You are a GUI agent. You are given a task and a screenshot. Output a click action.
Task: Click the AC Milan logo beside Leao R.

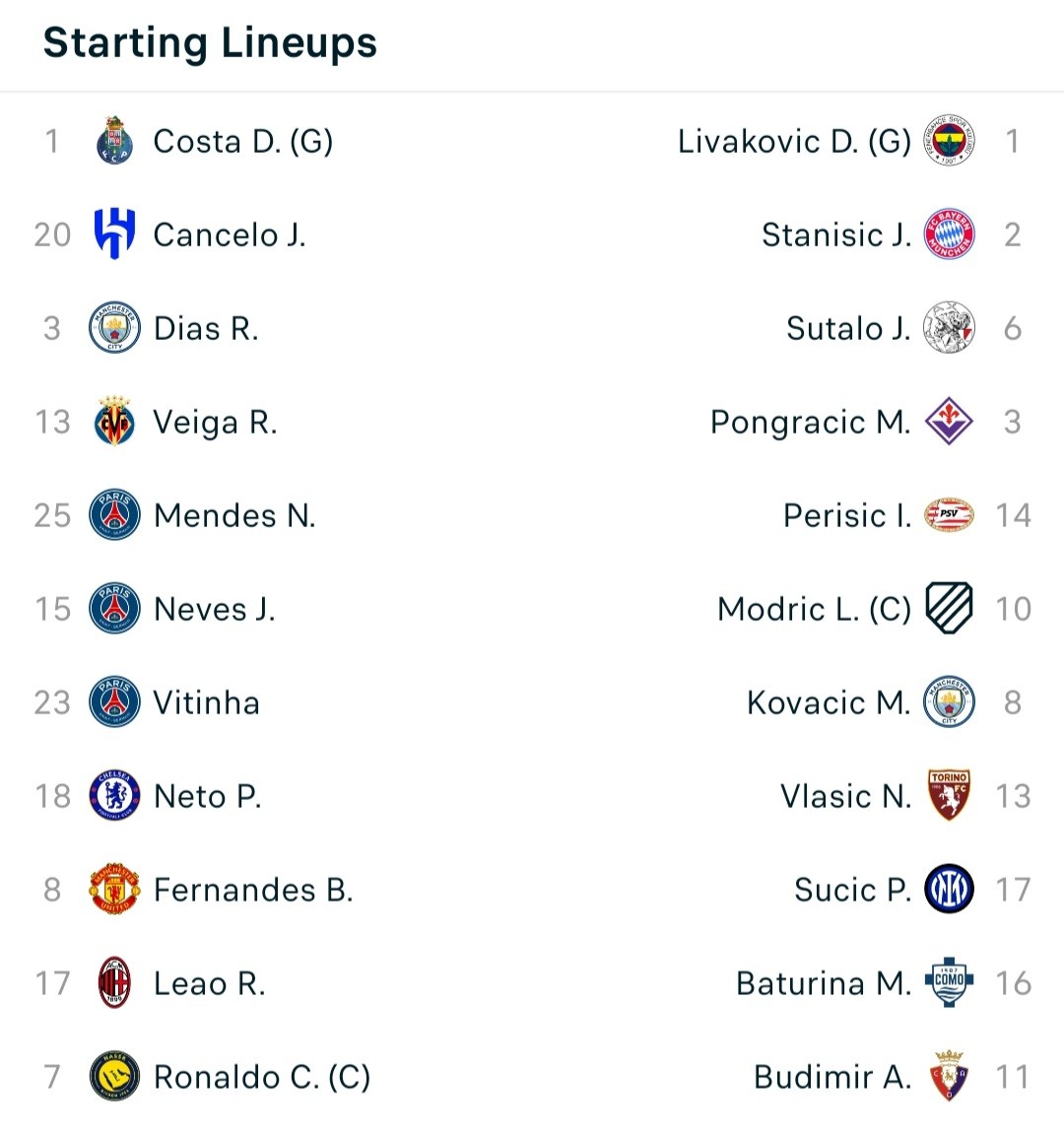[x=114, y=983]
